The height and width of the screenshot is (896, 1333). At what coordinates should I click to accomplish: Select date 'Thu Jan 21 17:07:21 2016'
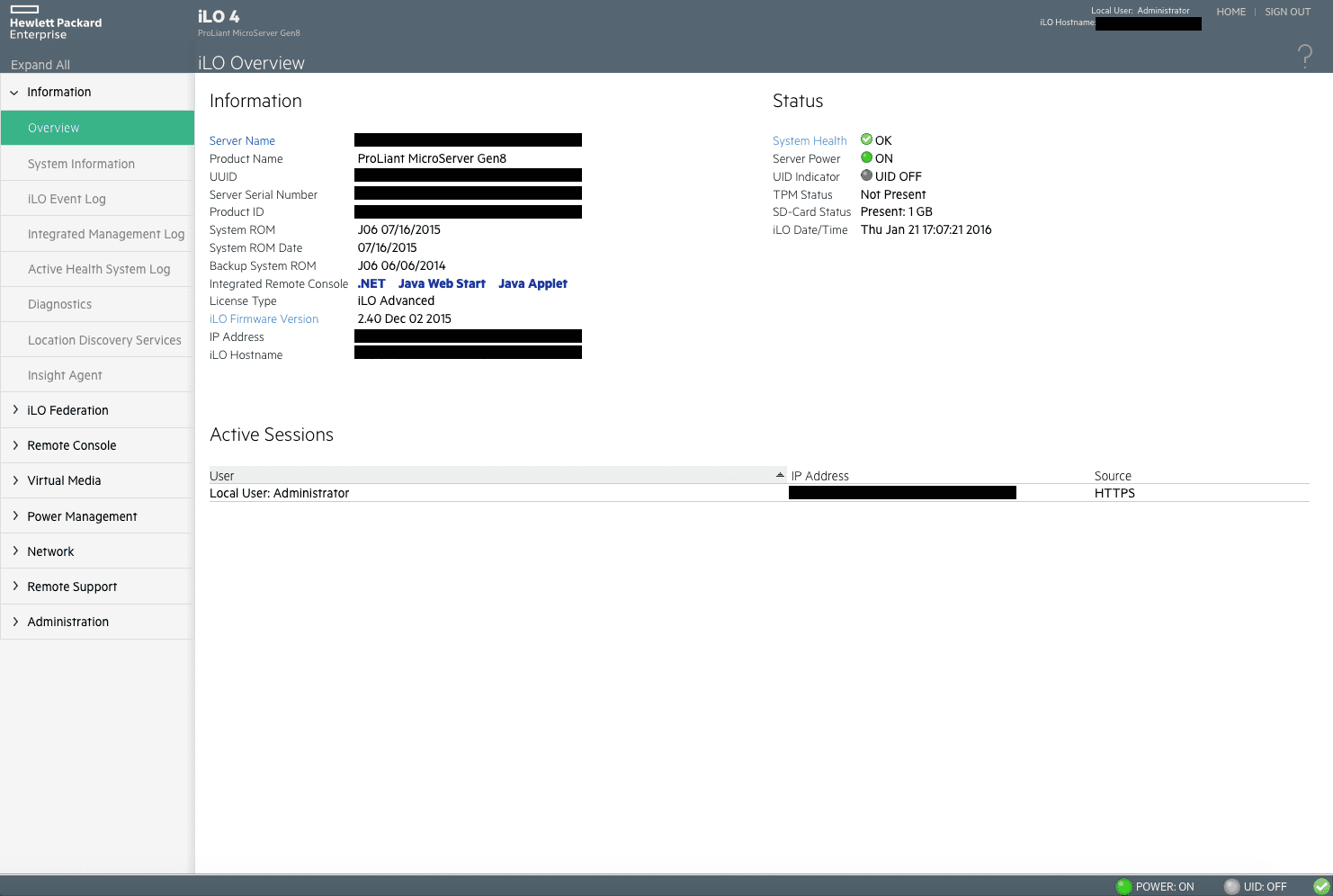coord(926,229)
